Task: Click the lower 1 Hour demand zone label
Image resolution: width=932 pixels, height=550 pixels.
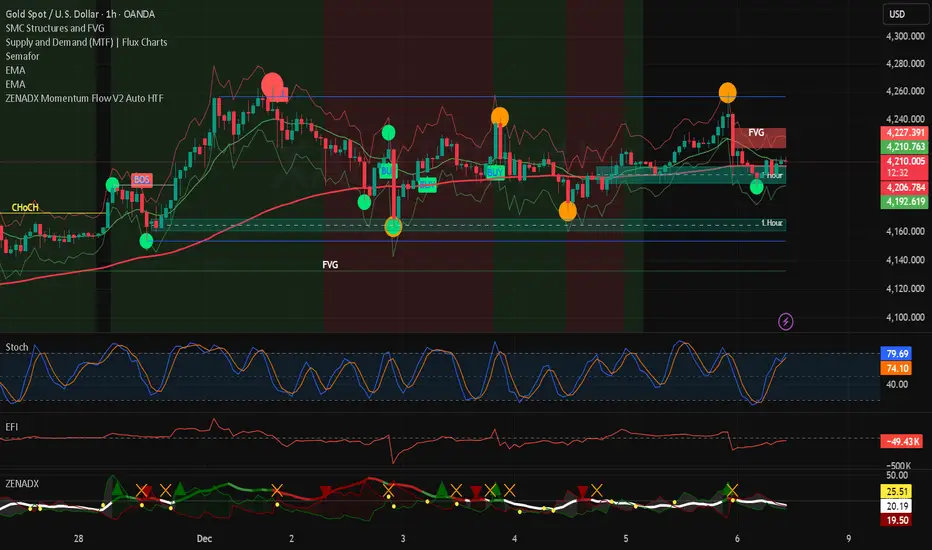Action: coord(772,223)
